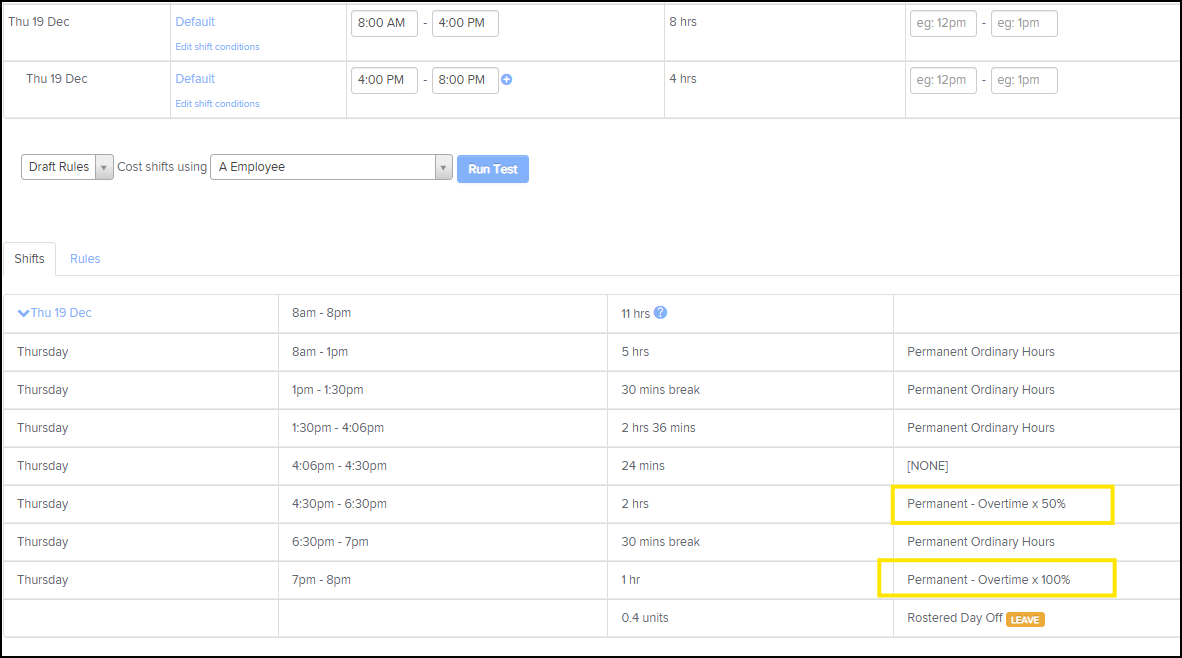The image size is (1182, 658).
Task: Open Default link in first shift row
Action: [195, 22]
